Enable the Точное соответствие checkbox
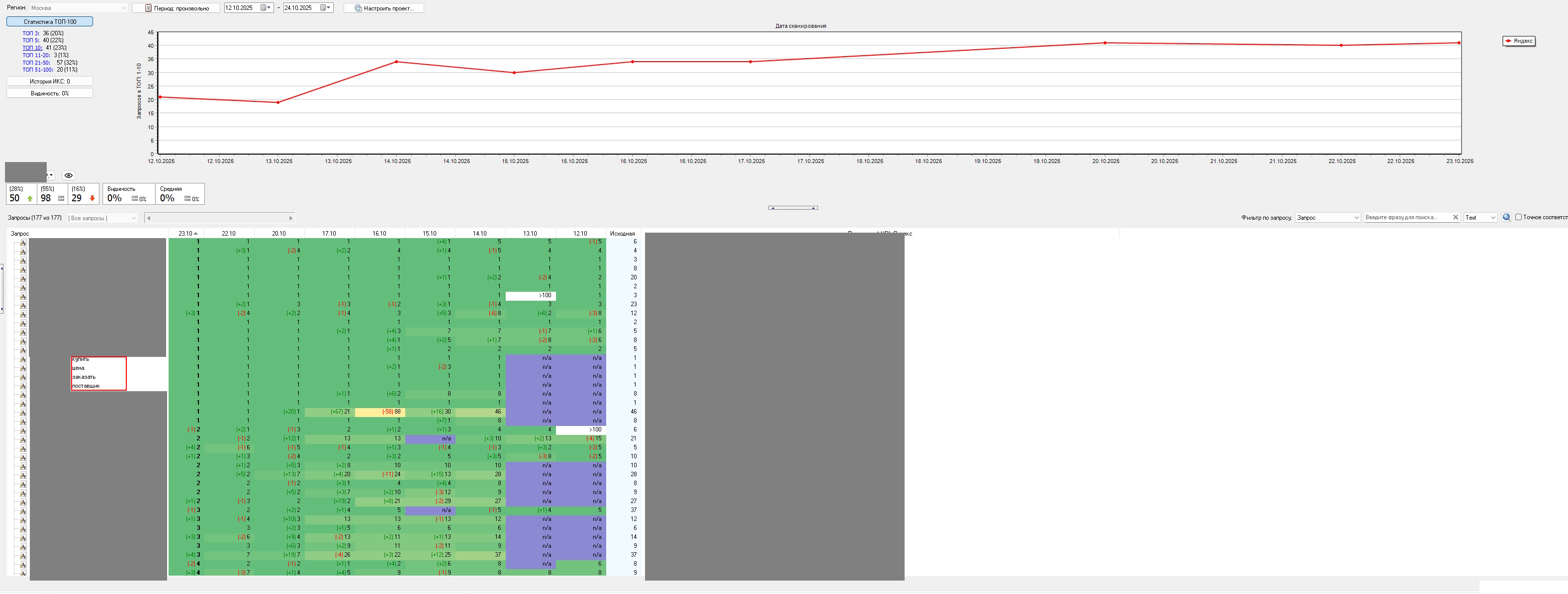 1518,217
